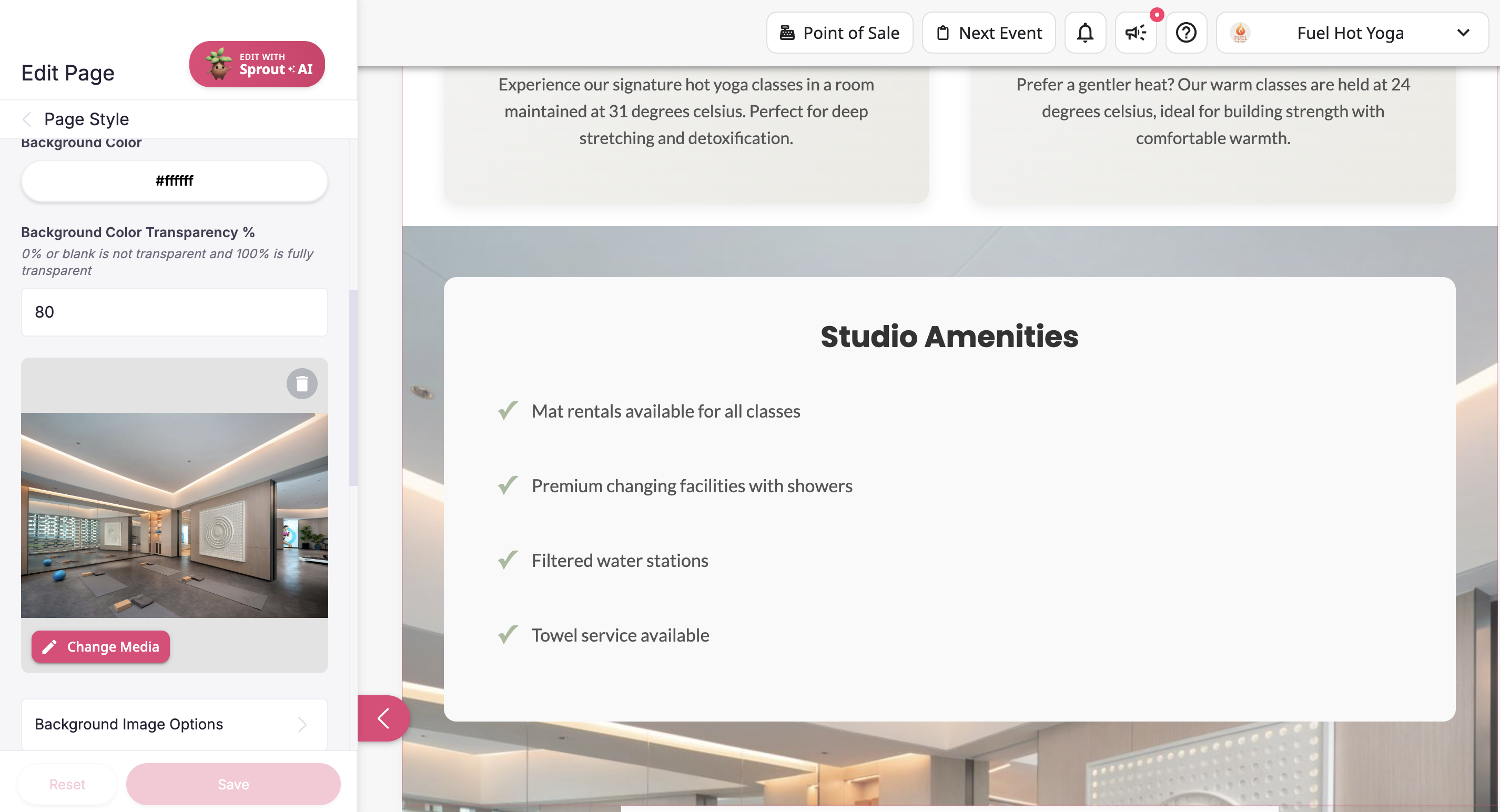Click the Page Style heading text
1500x812 pixels.
click(86, 119)
